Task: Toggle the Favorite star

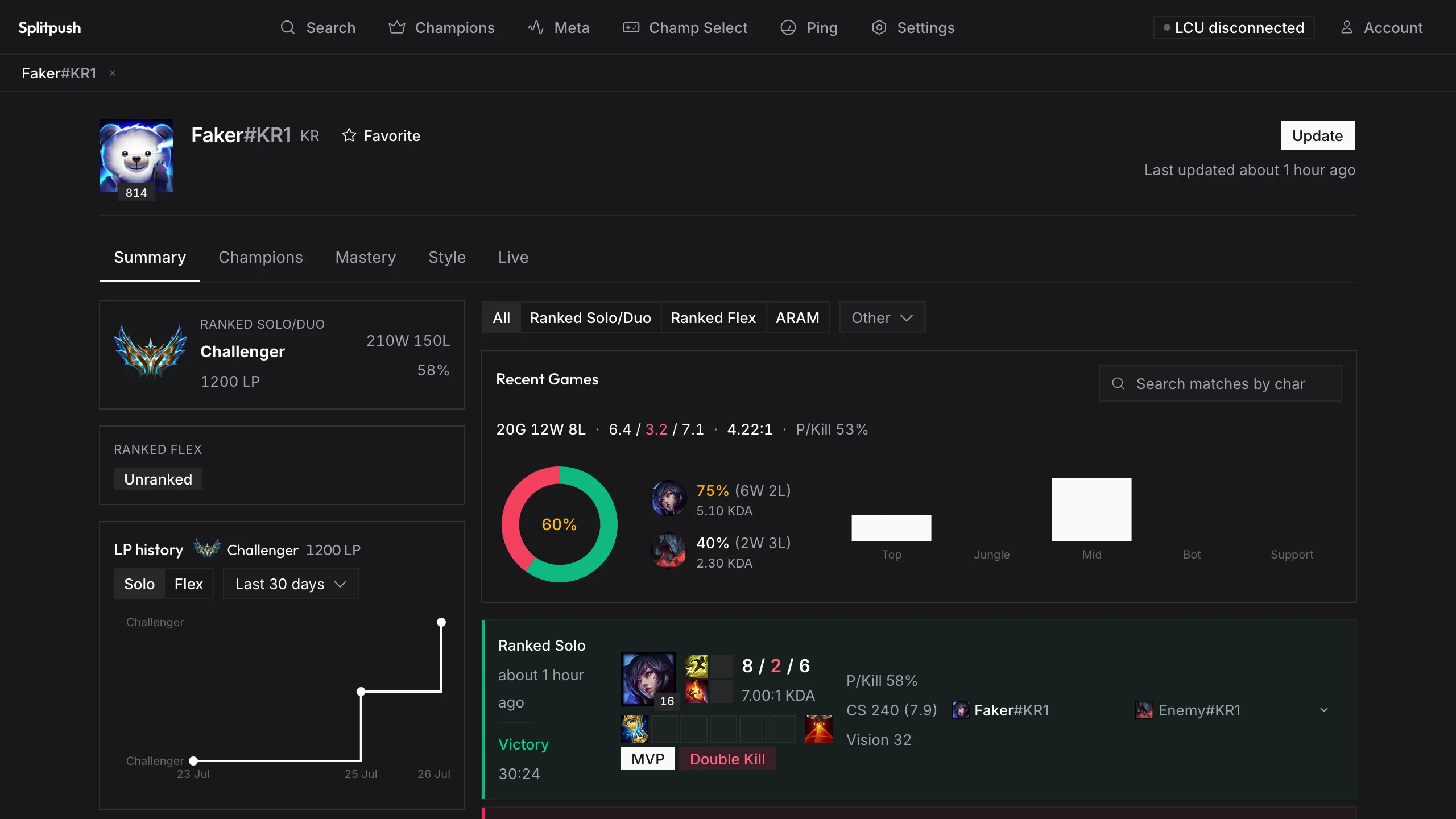Action: [349, 135]
